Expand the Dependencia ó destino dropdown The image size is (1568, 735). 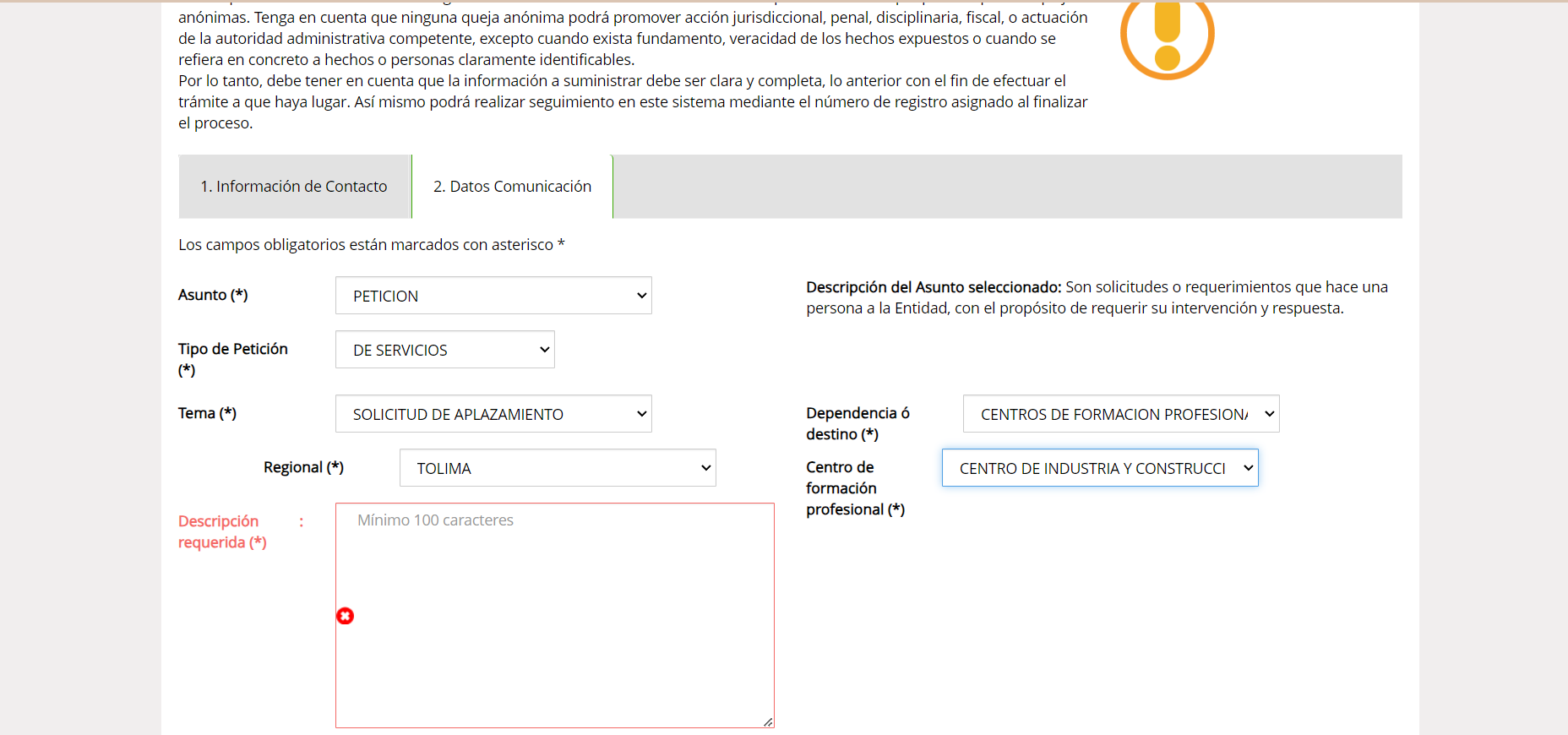click(x=1121, y=414)
